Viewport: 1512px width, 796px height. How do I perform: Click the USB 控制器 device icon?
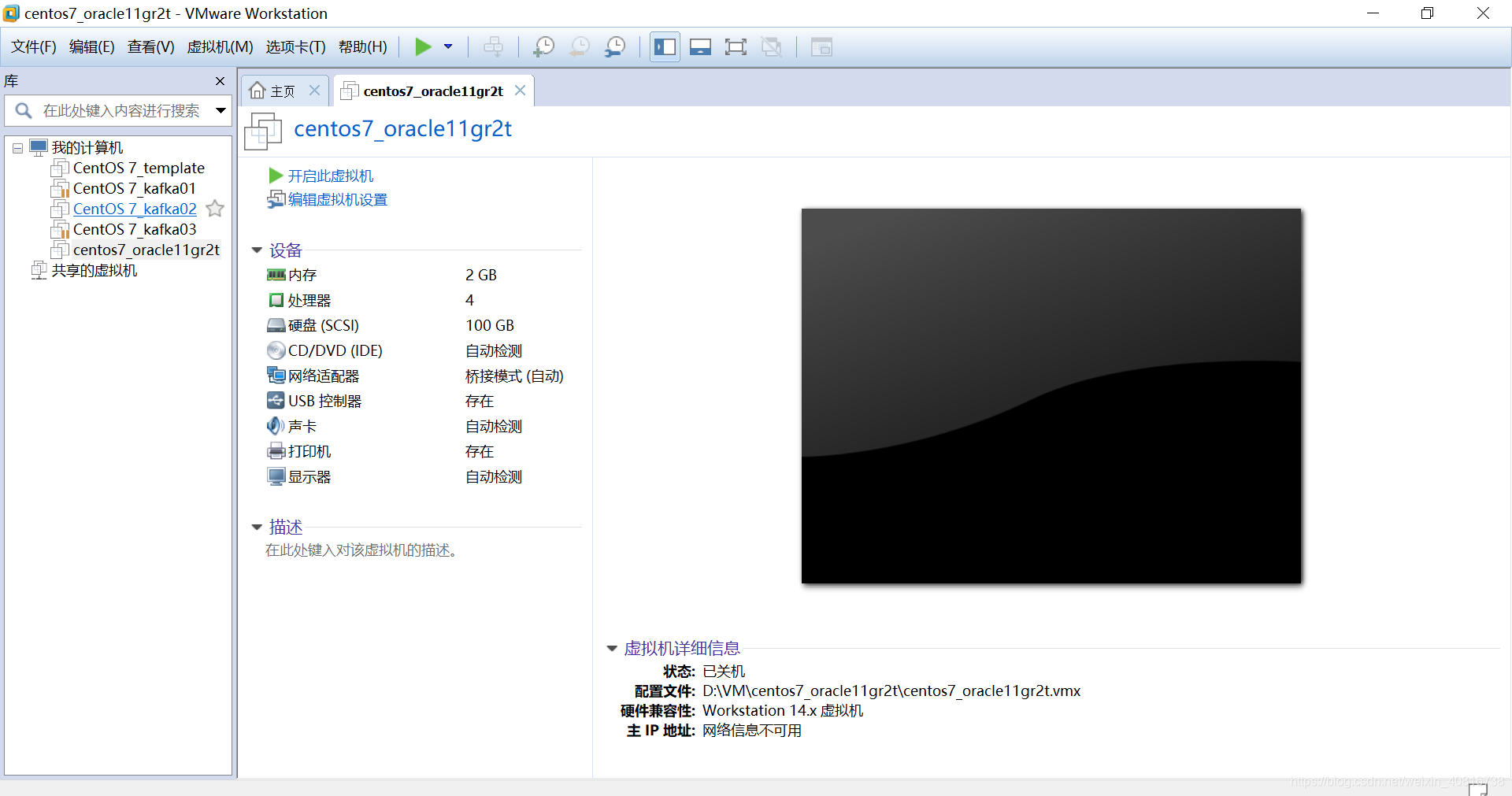coord(276,401)
